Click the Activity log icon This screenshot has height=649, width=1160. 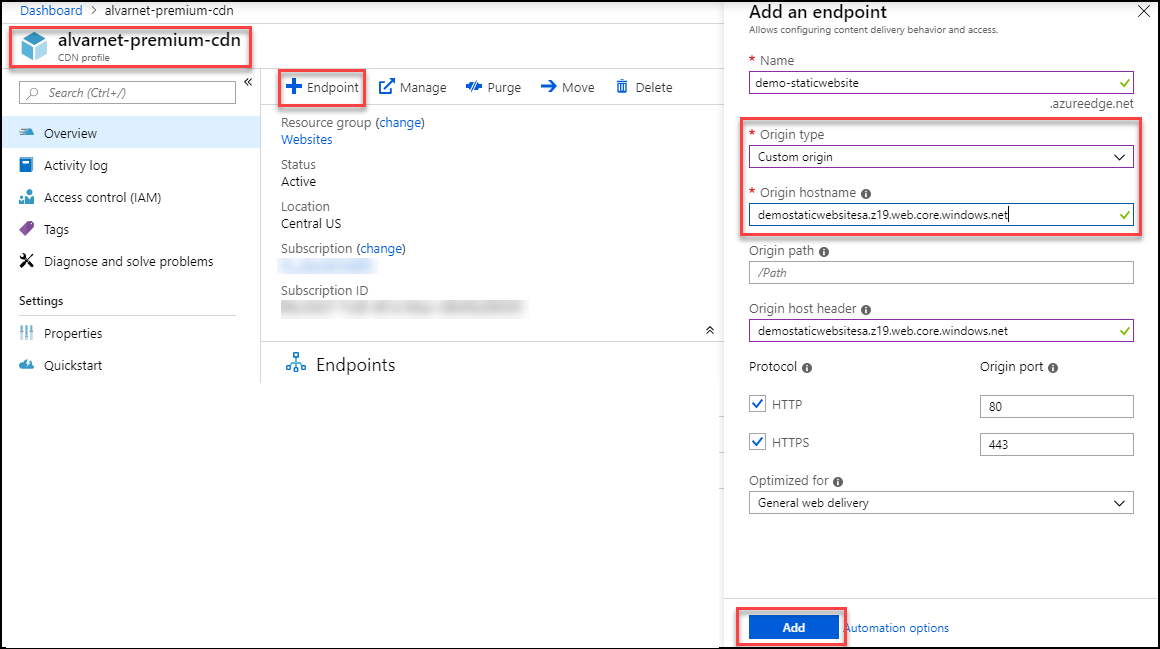coord(27,164)
